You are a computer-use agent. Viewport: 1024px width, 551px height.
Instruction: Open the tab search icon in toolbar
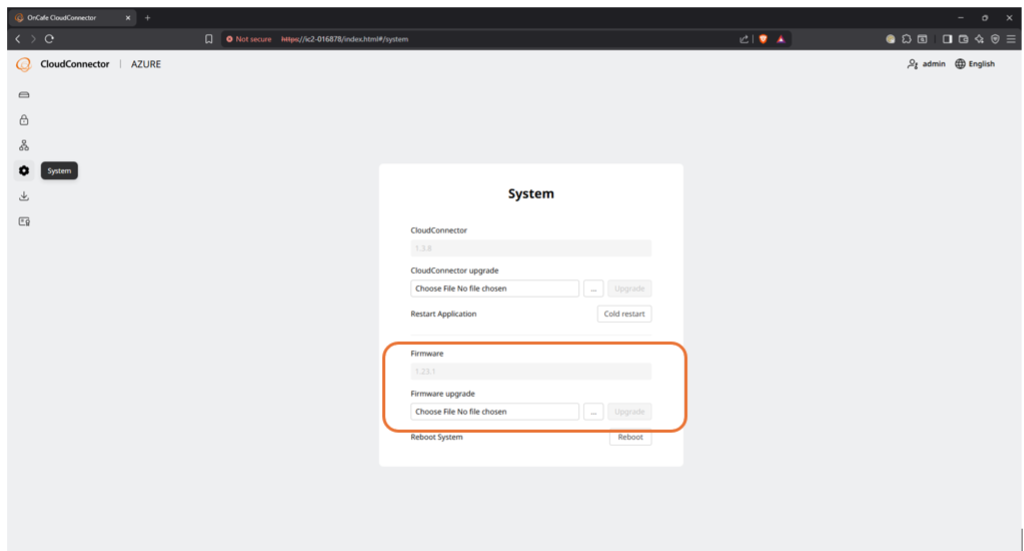coord(922,39)
